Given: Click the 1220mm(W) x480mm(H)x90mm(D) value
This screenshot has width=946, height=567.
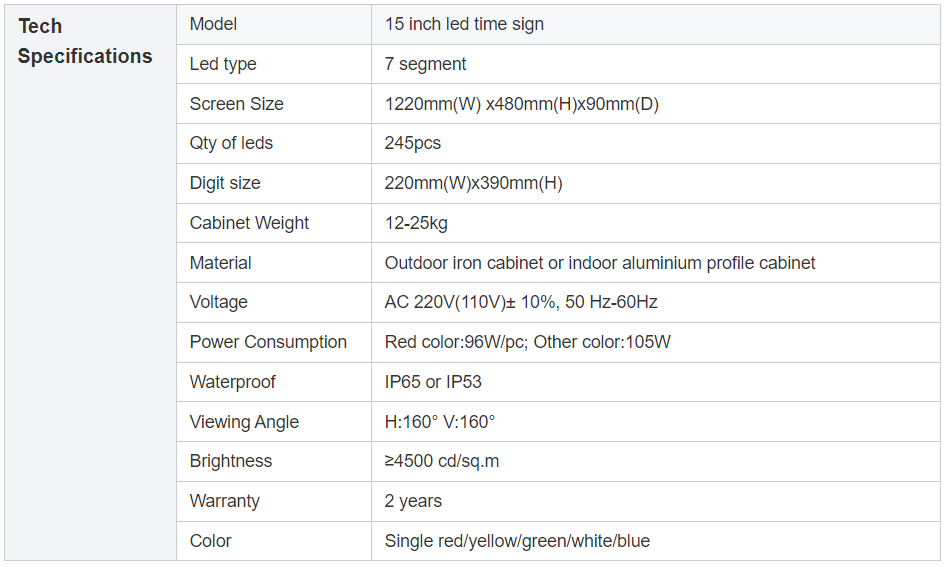Looking at the screenshot, I should 521,104.
